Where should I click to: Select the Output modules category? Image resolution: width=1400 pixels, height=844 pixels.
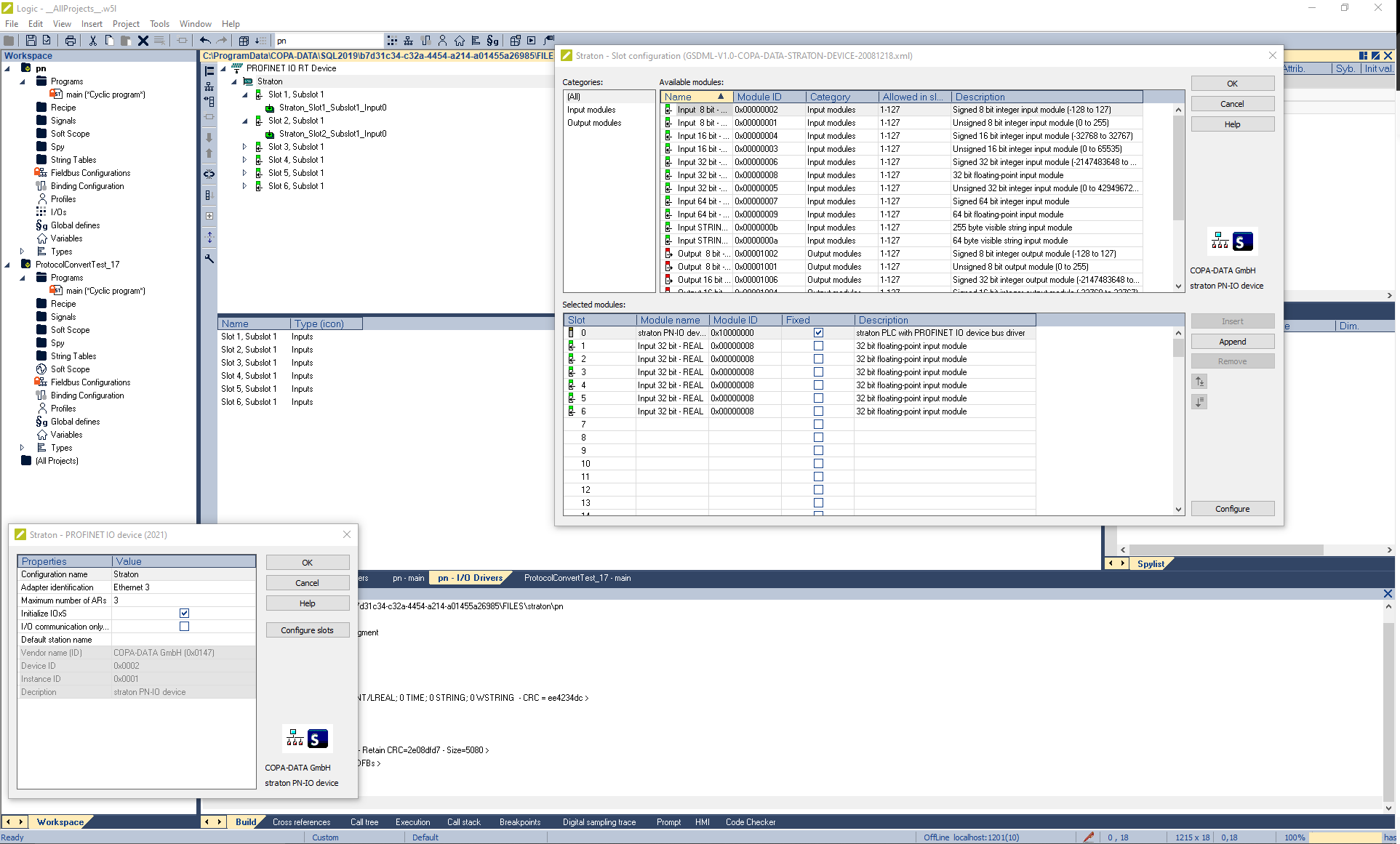(x=594, y=123)
